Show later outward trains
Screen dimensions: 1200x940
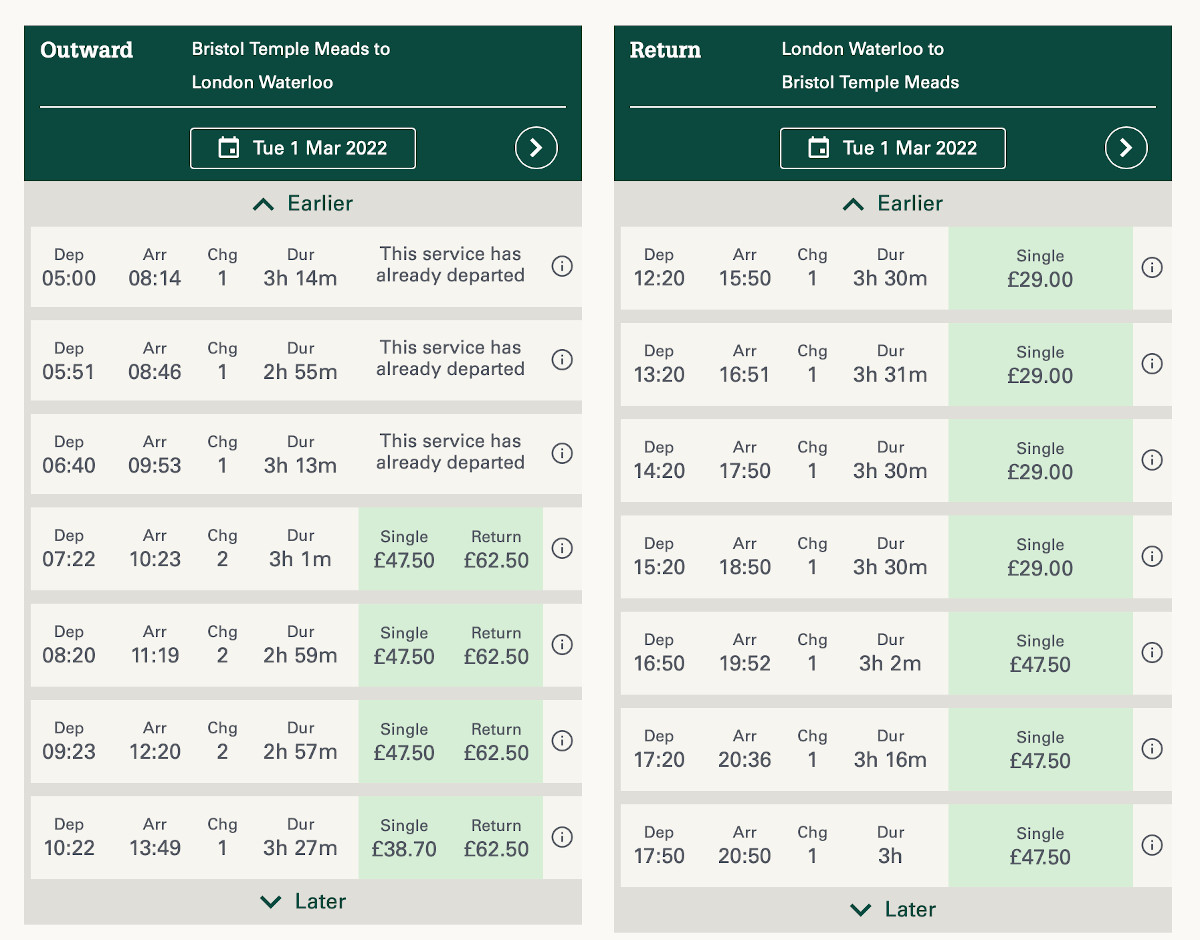(303, 902)
